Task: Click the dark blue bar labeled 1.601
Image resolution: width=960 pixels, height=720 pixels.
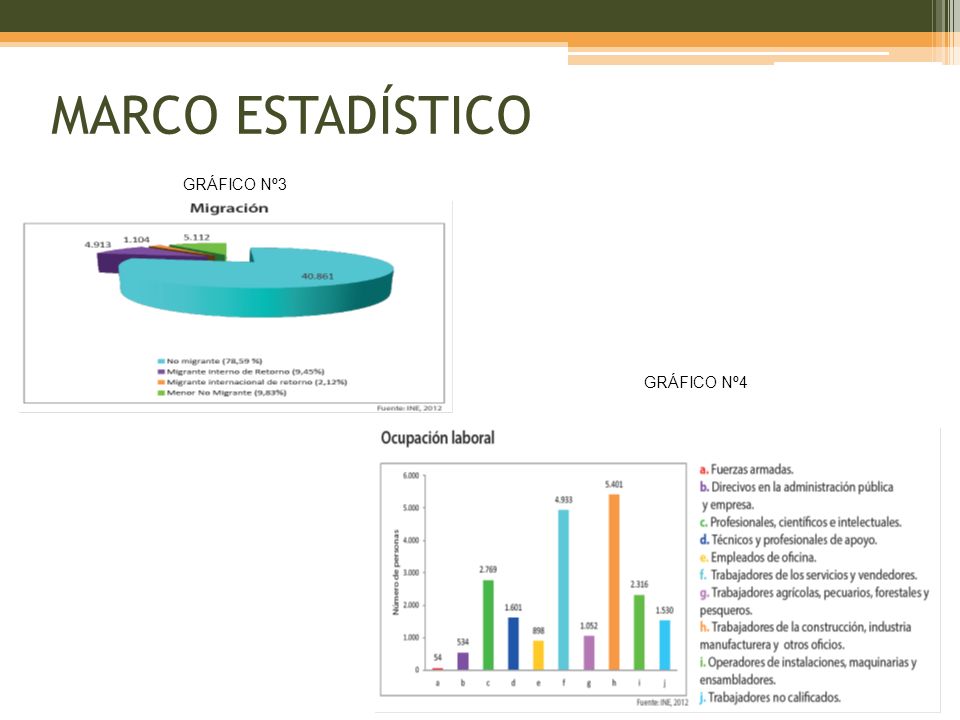Action: 513,643
